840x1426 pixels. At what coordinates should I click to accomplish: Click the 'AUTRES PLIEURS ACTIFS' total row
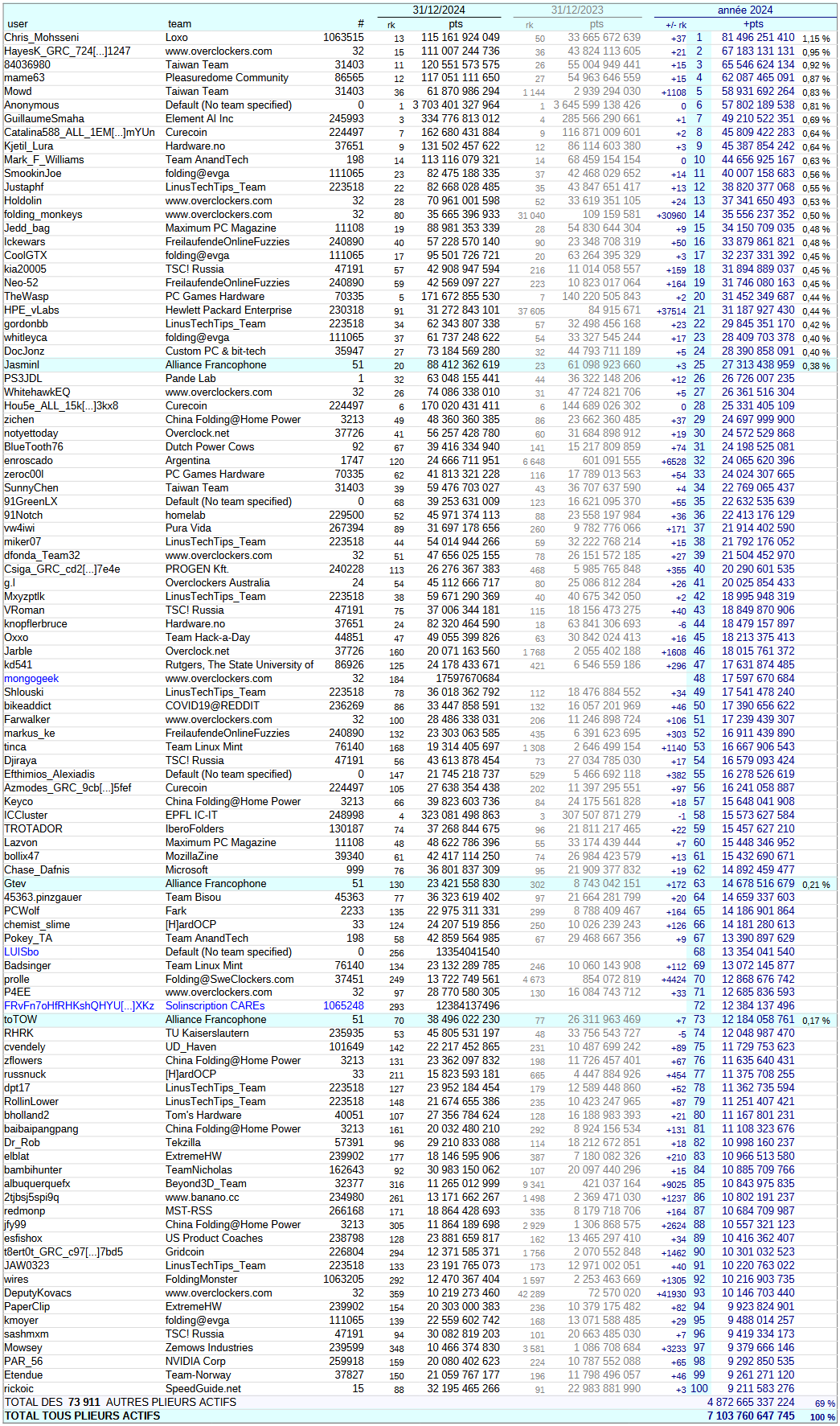click(x=121, y=1403)
